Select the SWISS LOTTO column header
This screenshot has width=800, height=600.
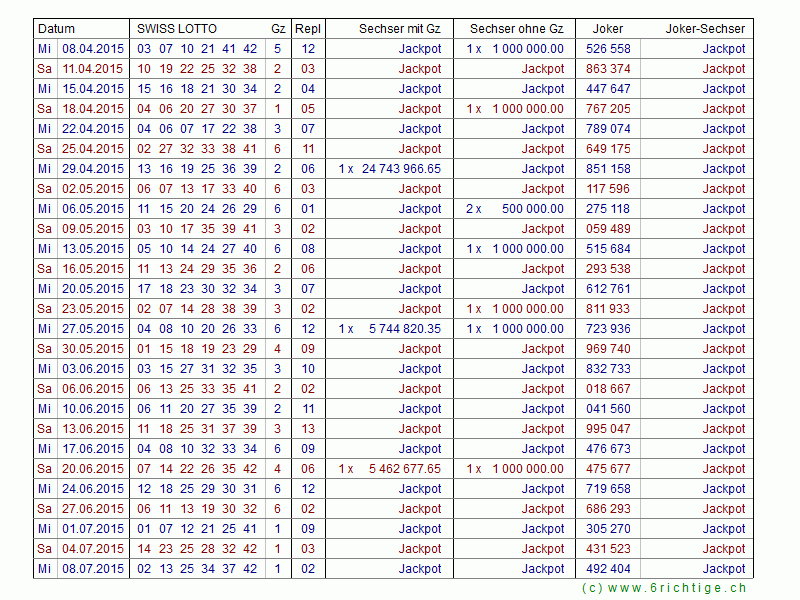tap(176, 29)
